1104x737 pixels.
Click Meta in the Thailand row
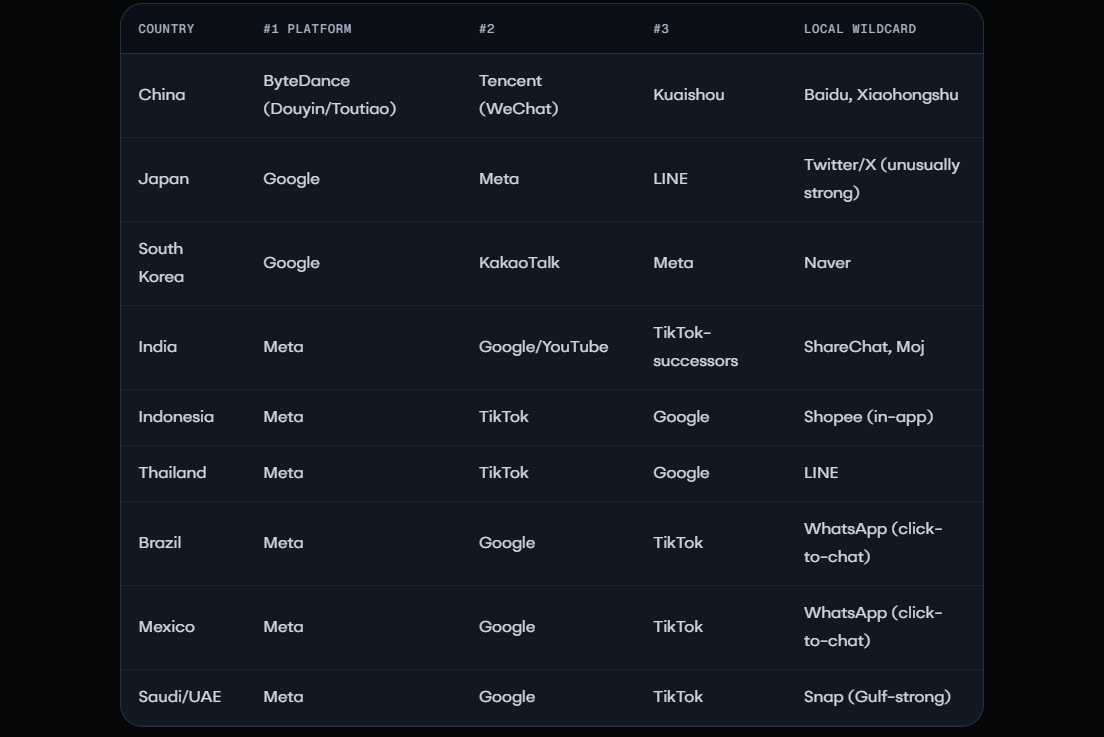284,473
